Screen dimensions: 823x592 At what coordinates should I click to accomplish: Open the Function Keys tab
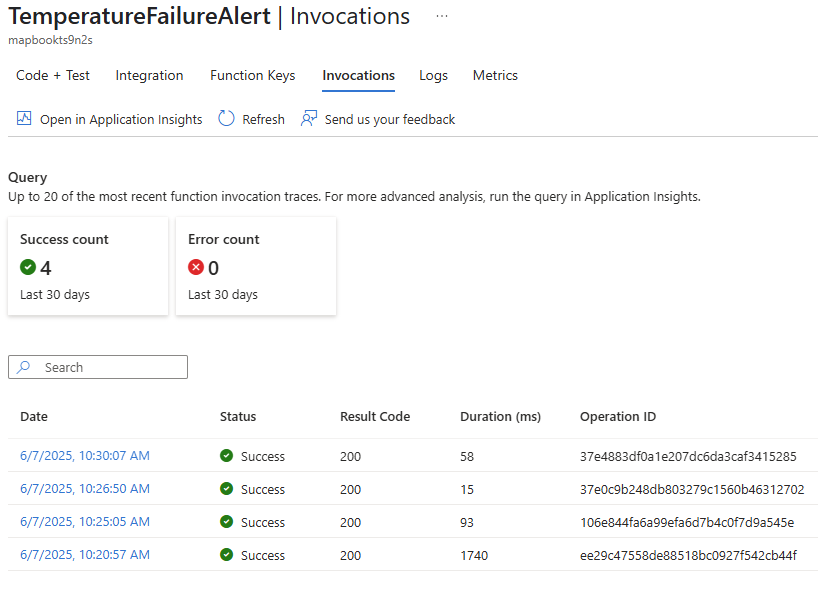click(252, 75)
